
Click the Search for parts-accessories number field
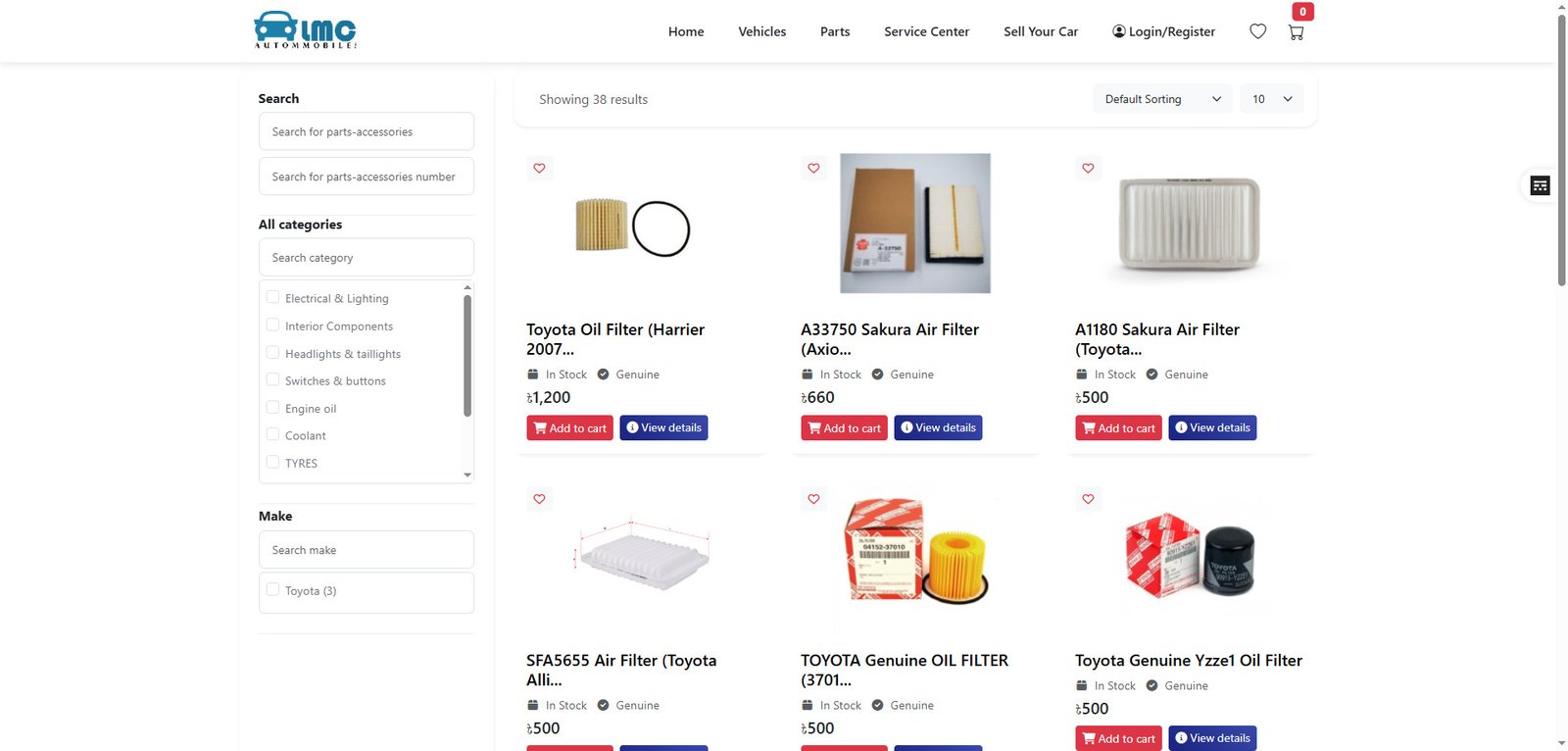coord(367,176)
